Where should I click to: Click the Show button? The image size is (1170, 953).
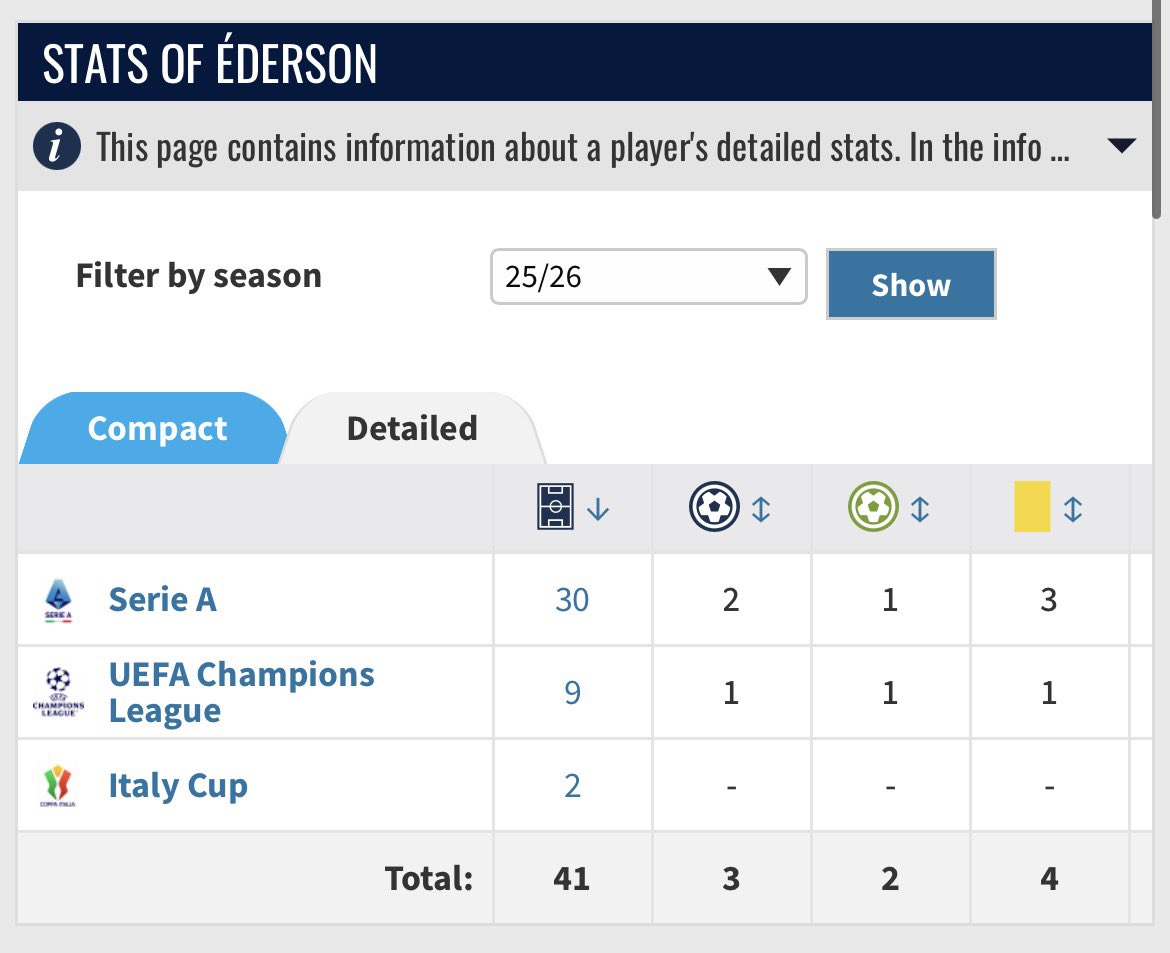click(x=911, y=284)
